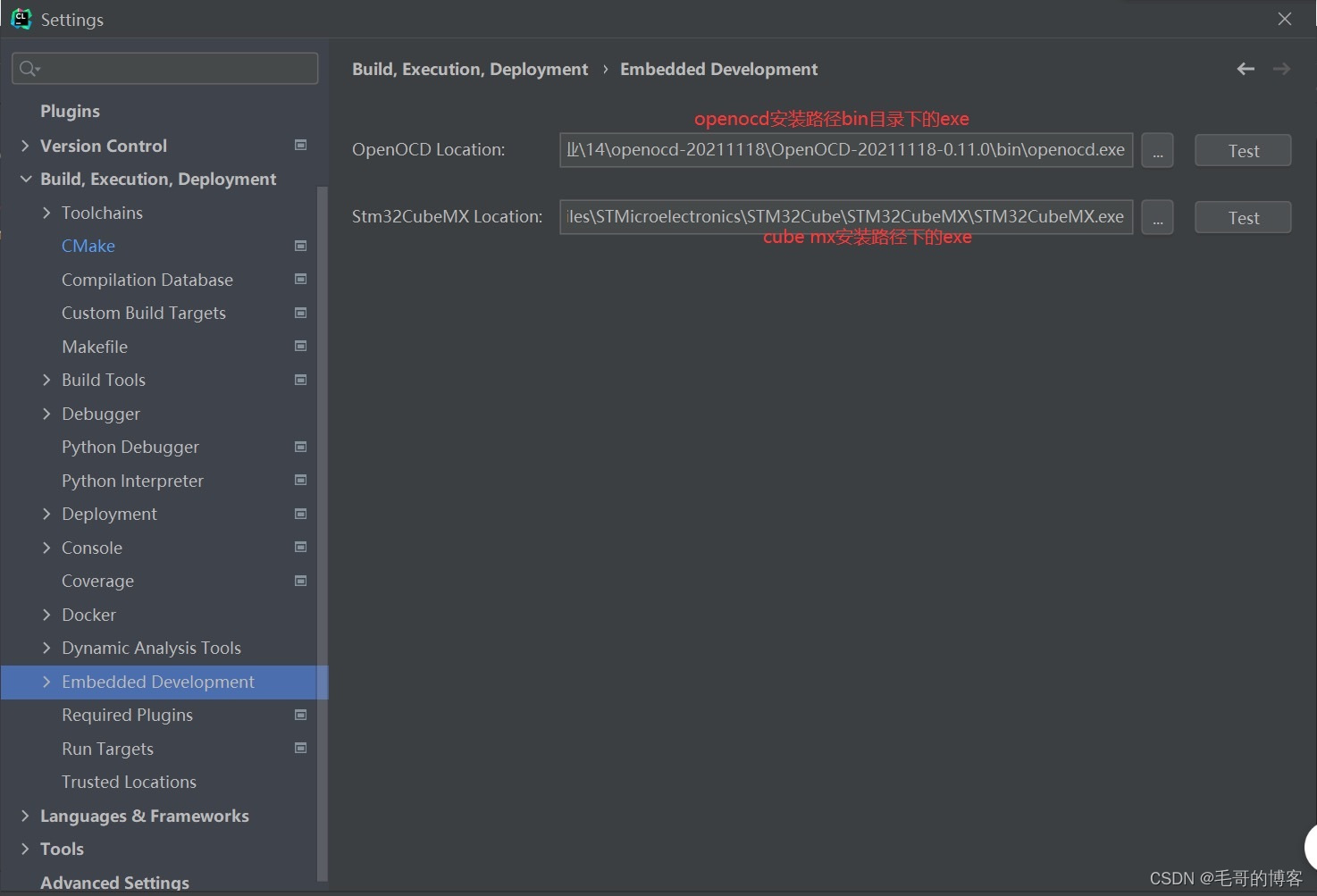Screen dimensions: 1317x896
Task: Click project-level icon beside Custom Build Targets
Action: point(301,313)
